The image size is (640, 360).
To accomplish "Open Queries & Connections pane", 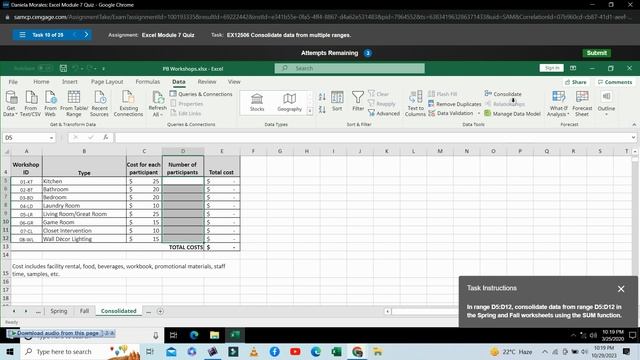I will pos(201,94).
